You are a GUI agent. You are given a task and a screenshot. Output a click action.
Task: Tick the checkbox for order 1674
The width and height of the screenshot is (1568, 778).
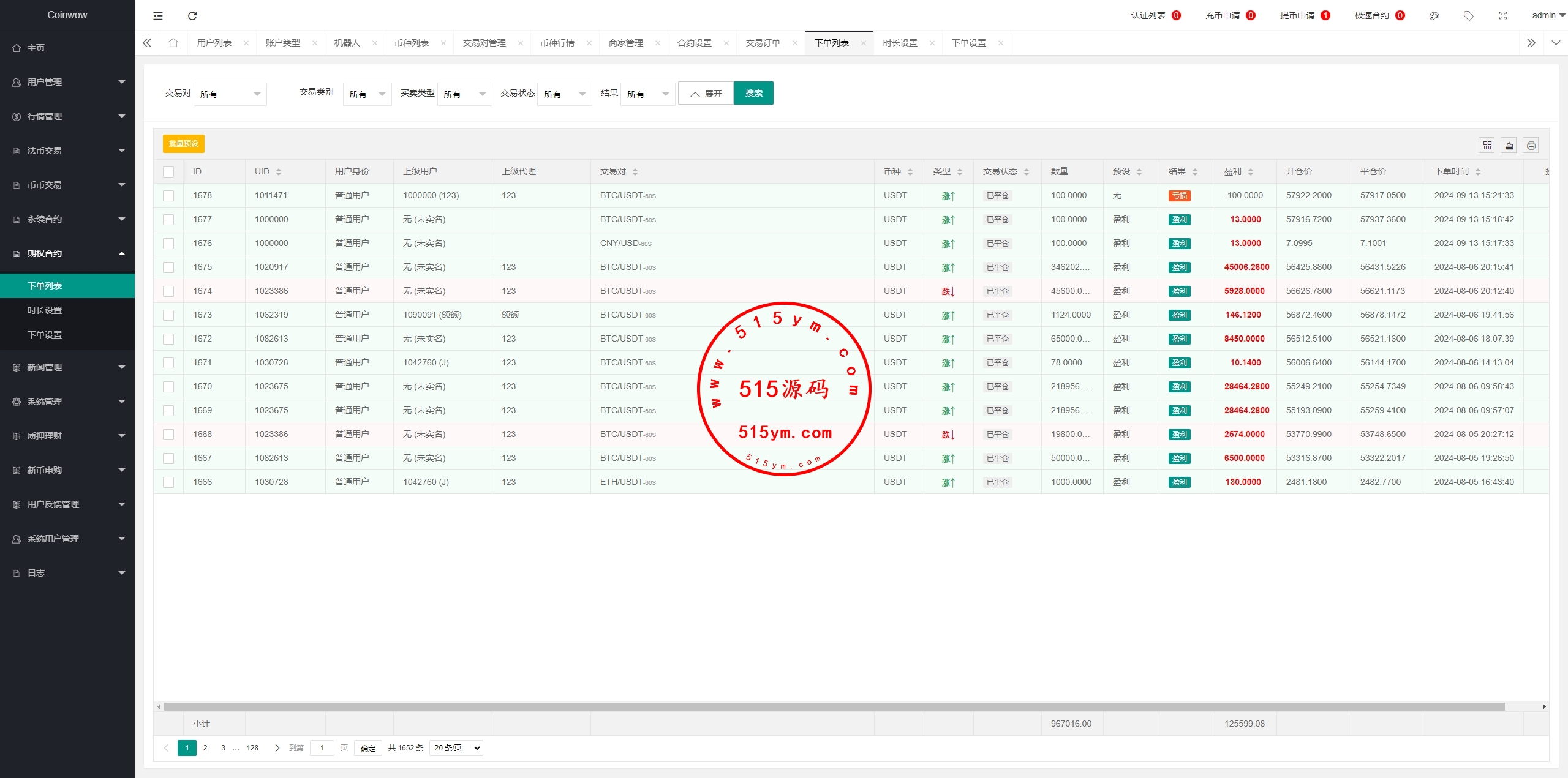[x=168, y=291]
